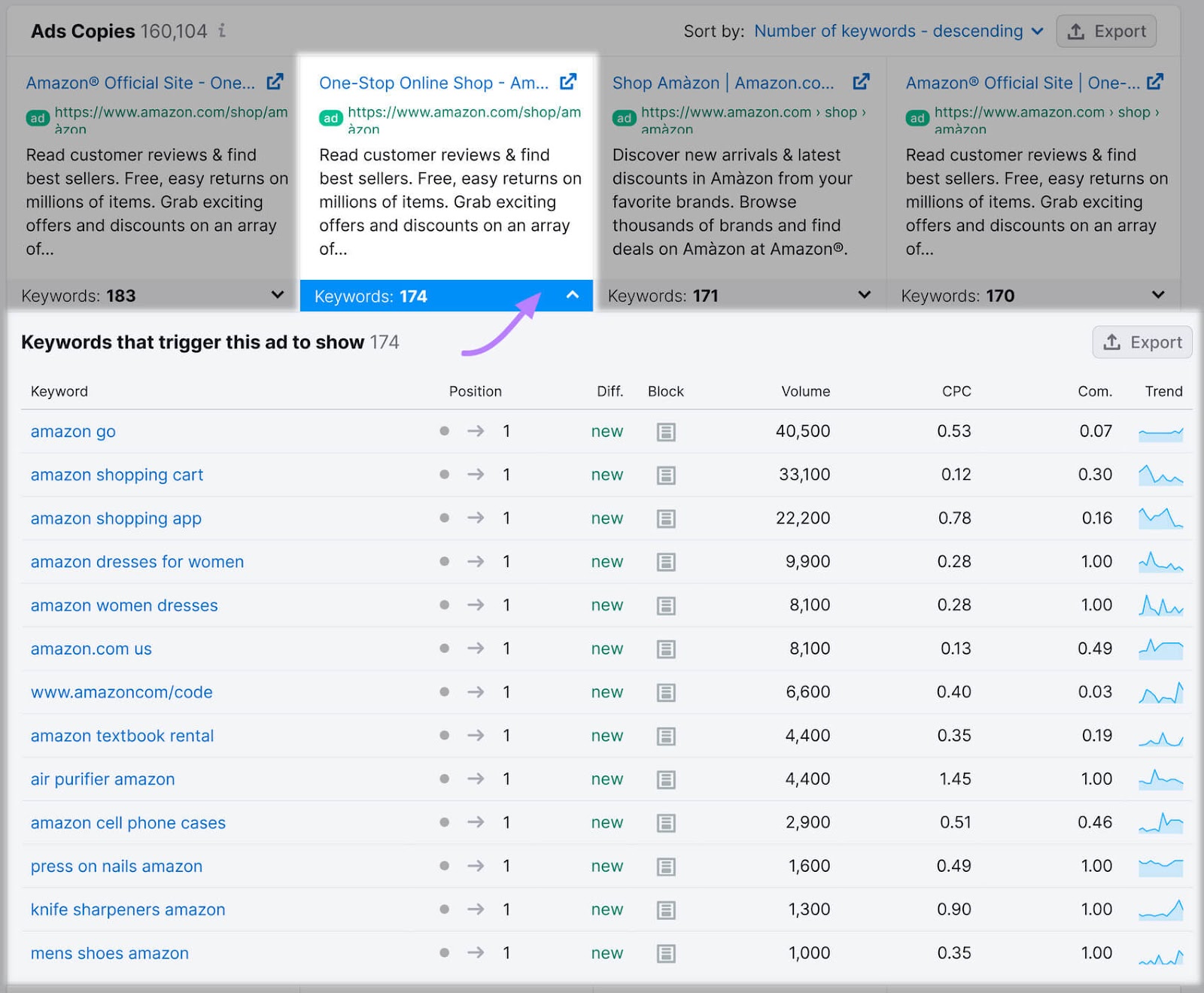The width and height of the screenshot is (1204, 993).
Task: Export the keywords that trigger this ad
Action: [1142, 342]
